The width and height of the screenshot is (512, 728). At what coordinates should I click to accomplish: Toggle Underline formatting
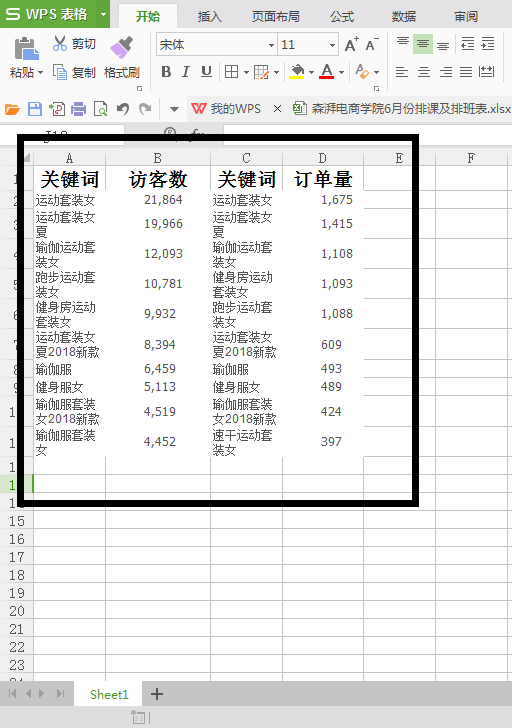(x=206, y=72)
